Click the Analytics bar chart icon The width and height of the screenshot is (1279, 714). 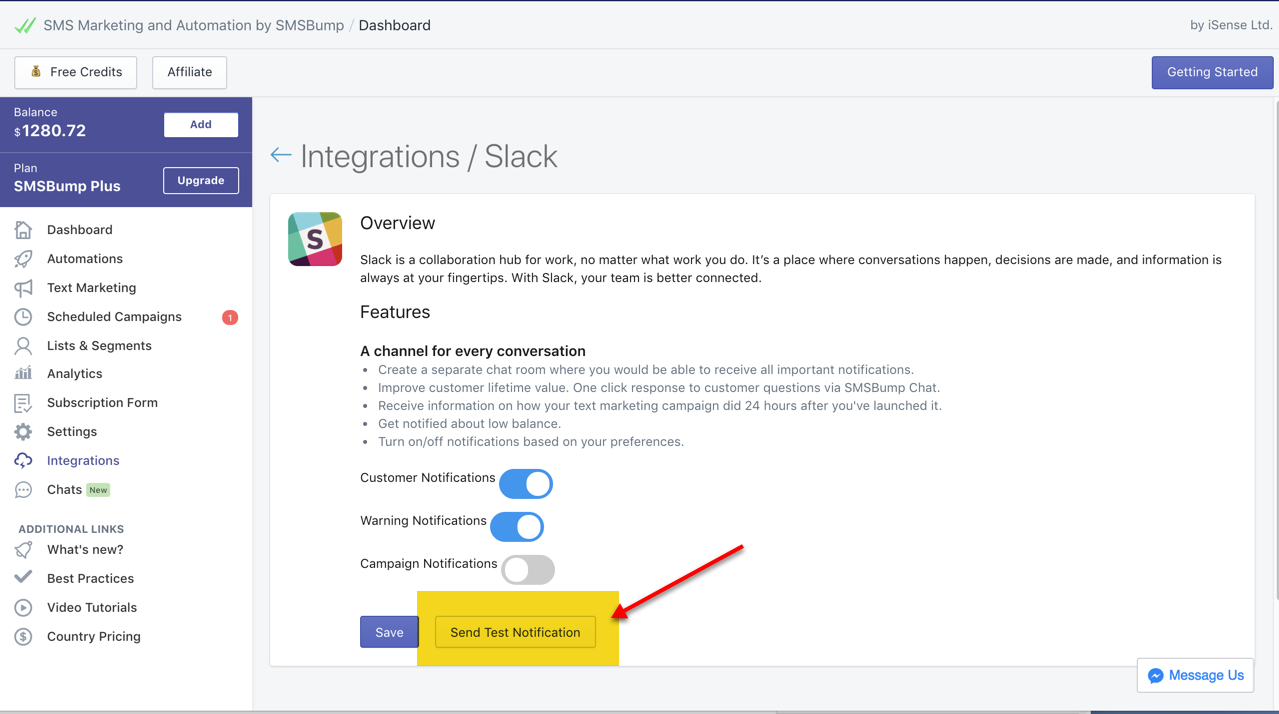pyautogui.click(x=23, y=374)
